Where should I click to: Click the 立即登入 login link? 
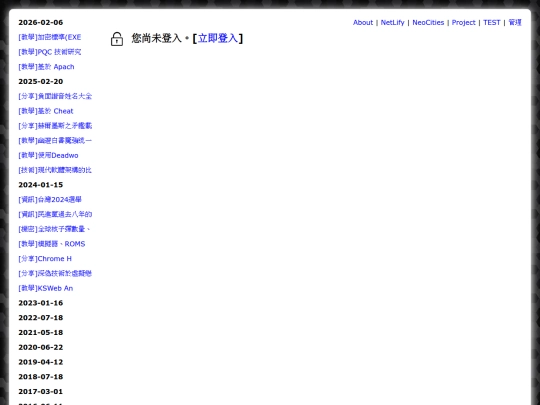point(218,38)
